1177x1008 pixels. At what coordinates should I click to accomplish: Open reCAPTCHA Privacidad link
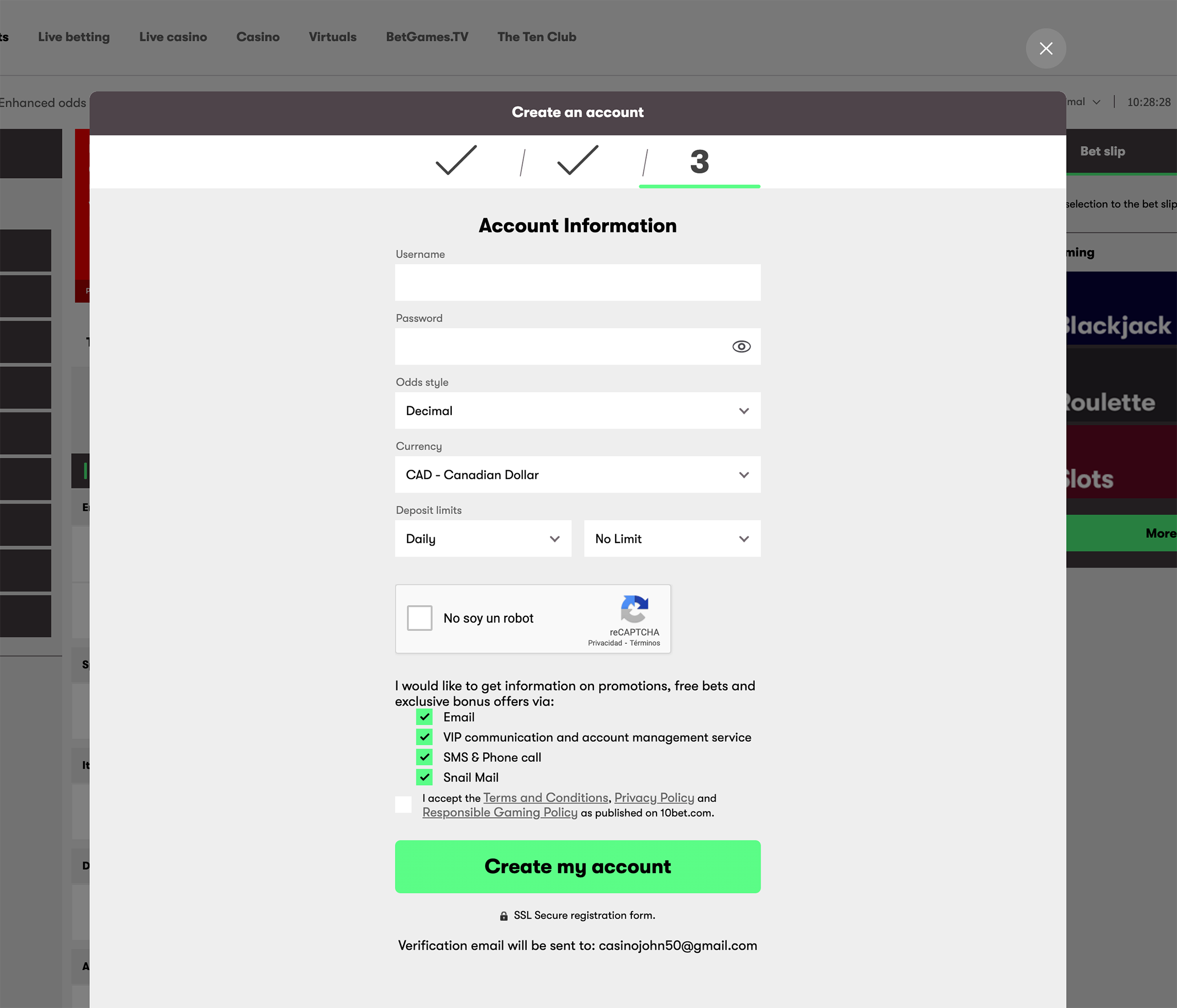[x=605, y=643]
